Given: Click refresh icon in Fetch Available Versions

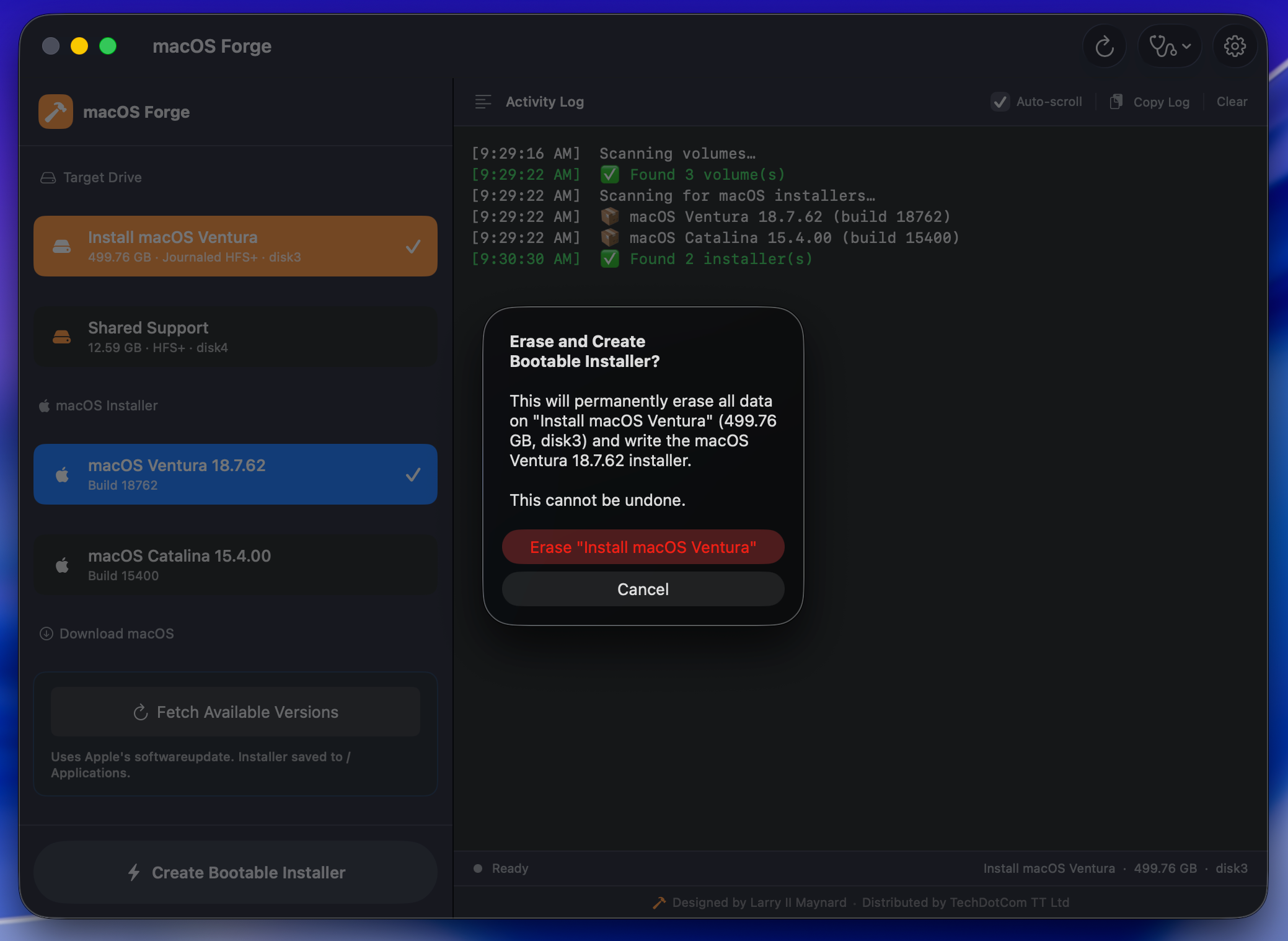Looking at the screenshot, I should [x=141, y=712].
